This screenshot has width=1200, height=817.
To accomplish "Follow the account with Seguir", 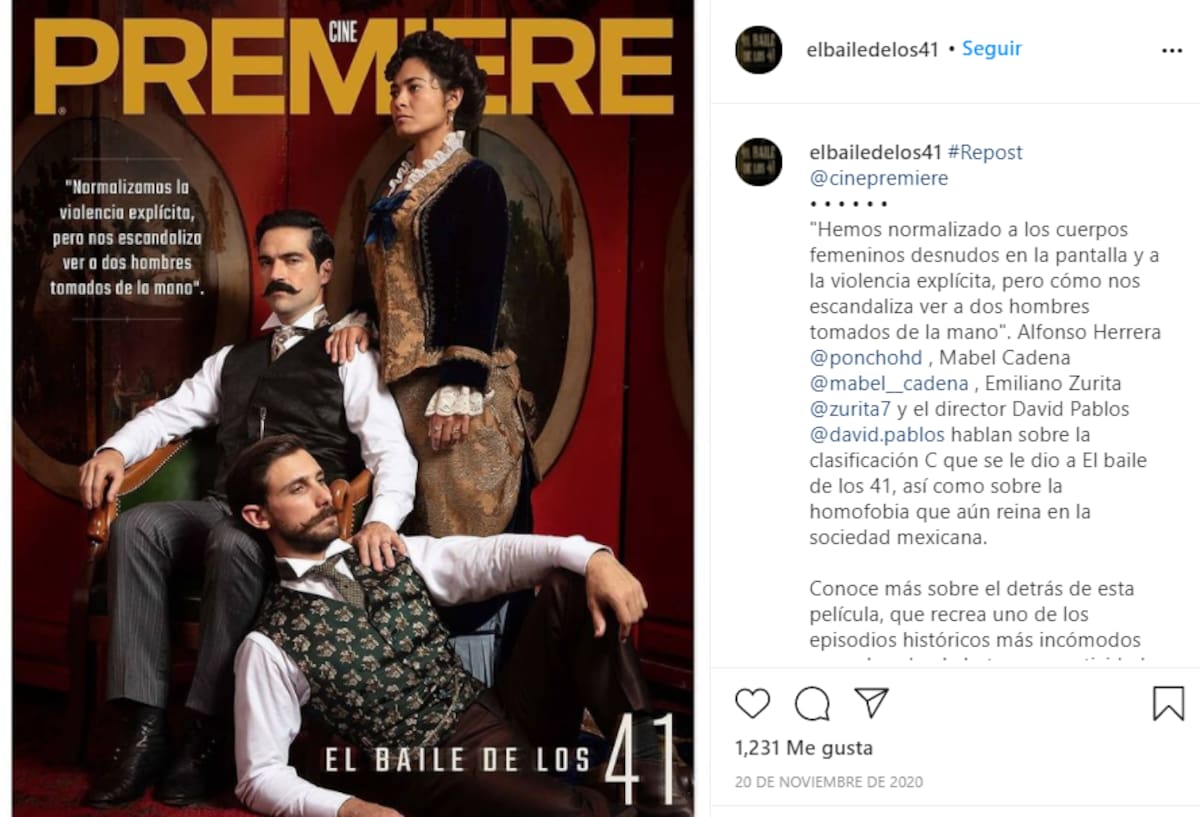I will tap(991, 49).
